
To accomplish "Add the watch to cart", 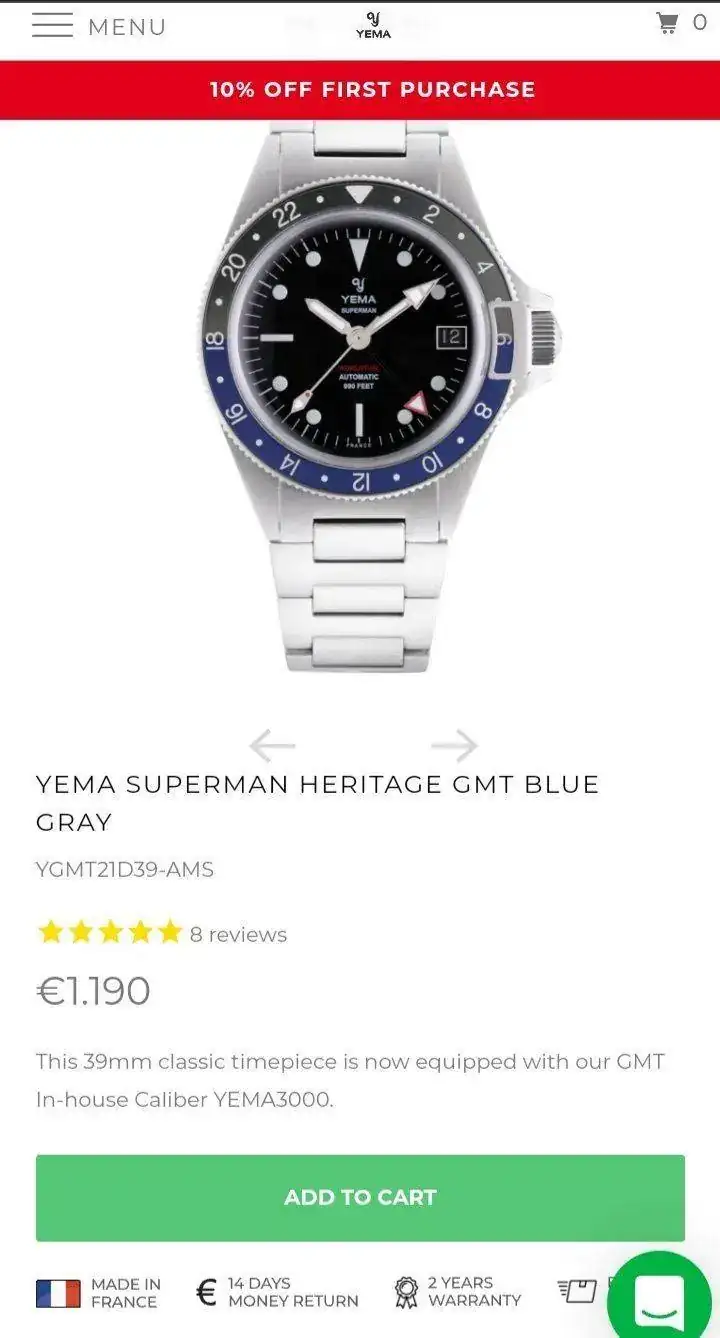I will click(x=360, y=1198).
